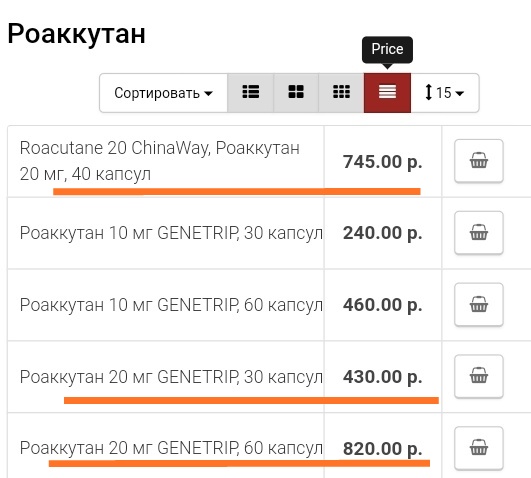Image resolution: width=531 pixels, height=478 pixels.
Task: Click the Роаккутан page heading
Action: pyautogui.click(x=77, y=34)
